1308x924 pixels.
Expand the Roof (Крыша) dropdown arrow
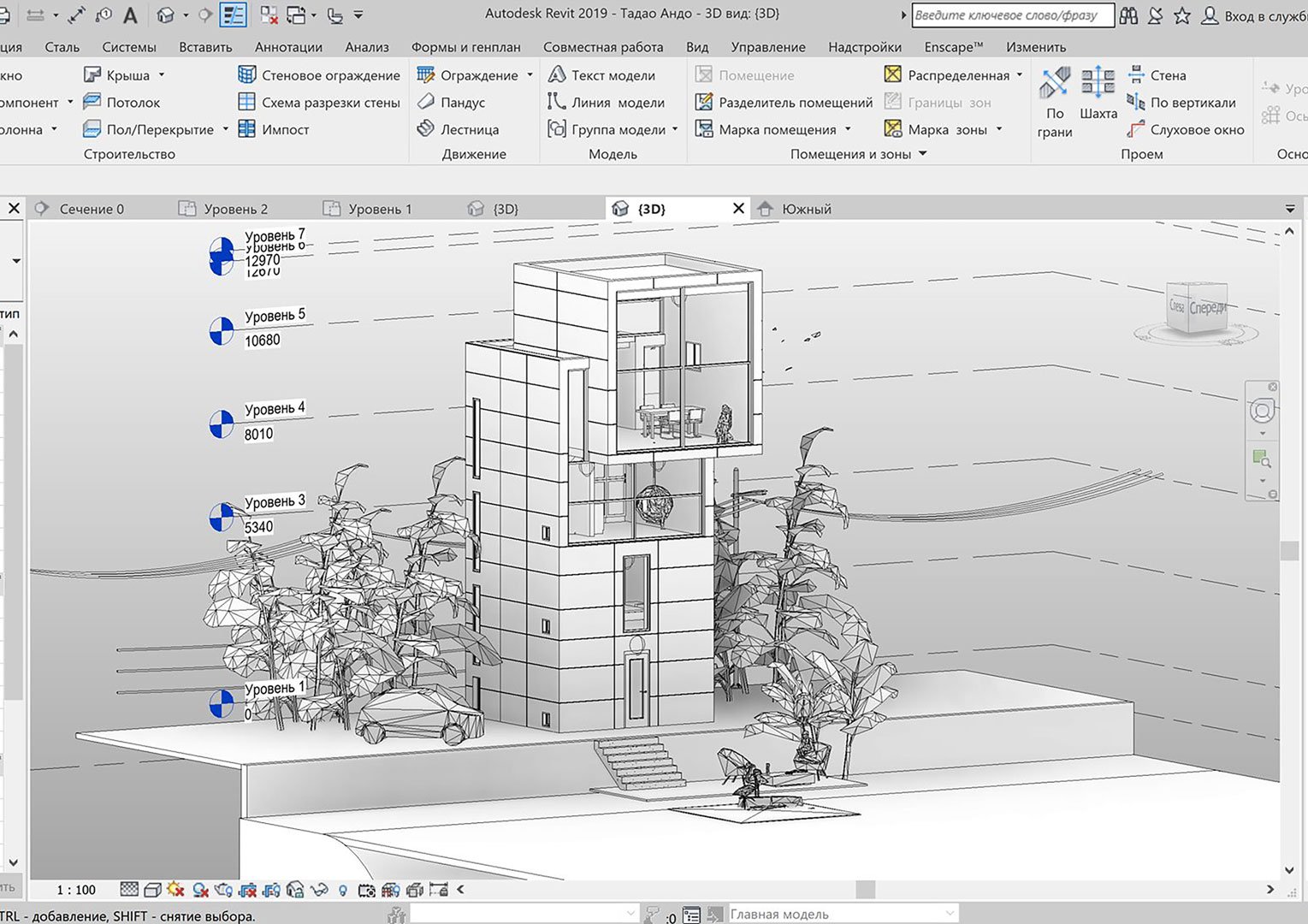click(x=162, y=75)
